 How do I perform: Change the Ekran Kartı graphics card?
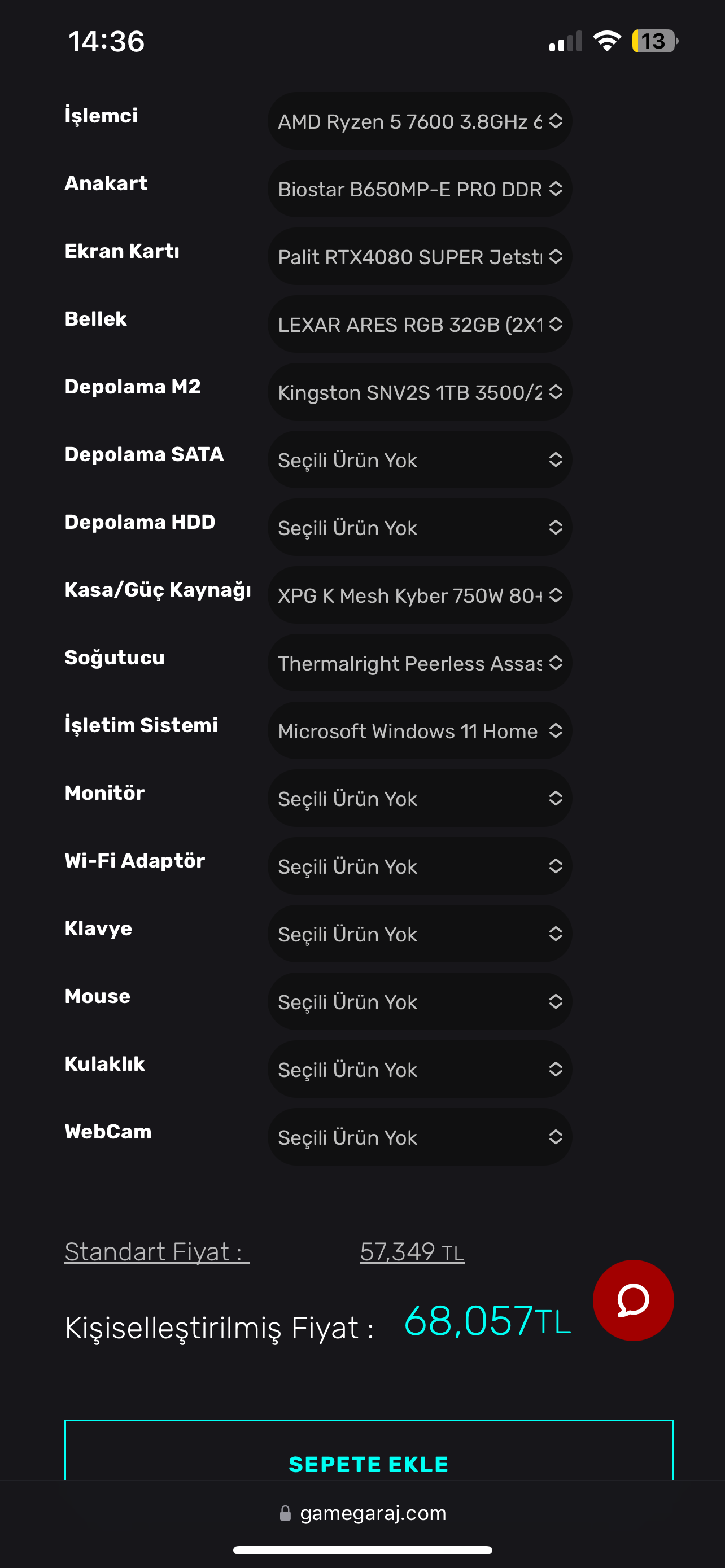pos(420,256)
